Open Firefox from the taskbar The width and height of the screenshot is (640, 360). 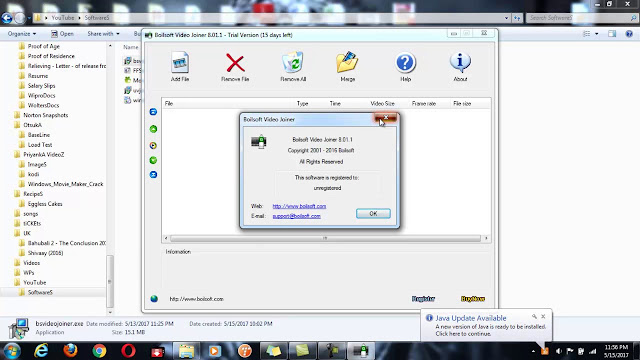(70, 351)
